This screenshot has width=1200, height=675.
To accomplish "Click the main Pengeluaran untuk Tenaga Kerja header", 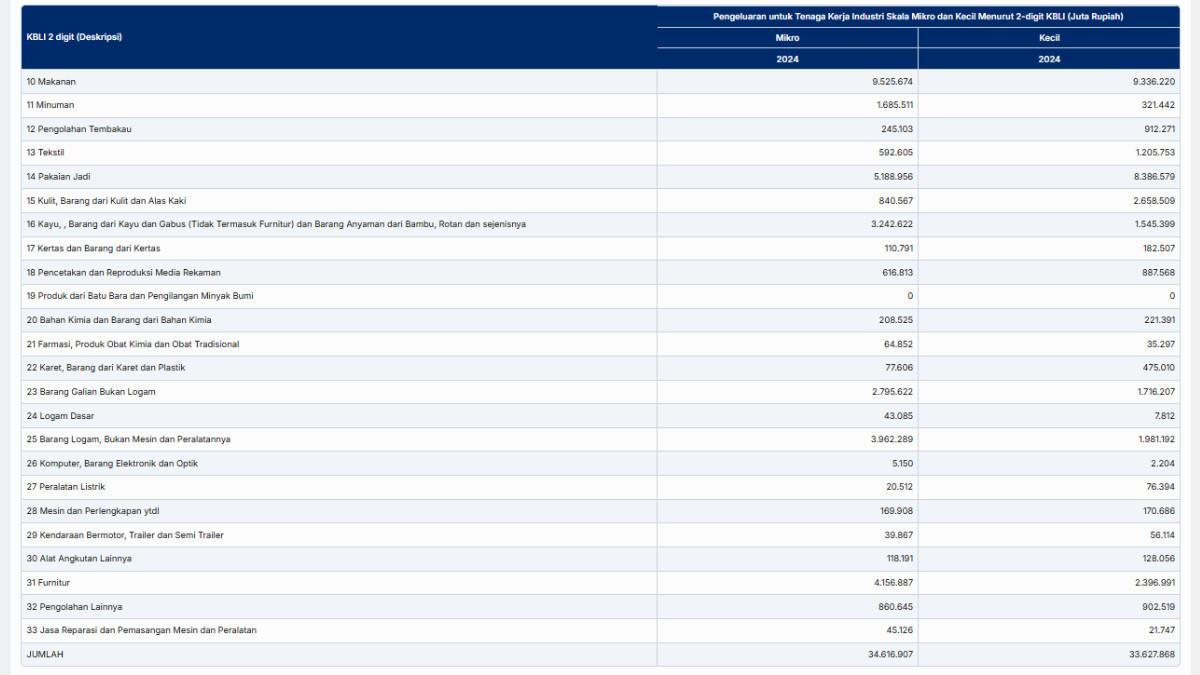I will pyautogui.click(x=918, y=16).
